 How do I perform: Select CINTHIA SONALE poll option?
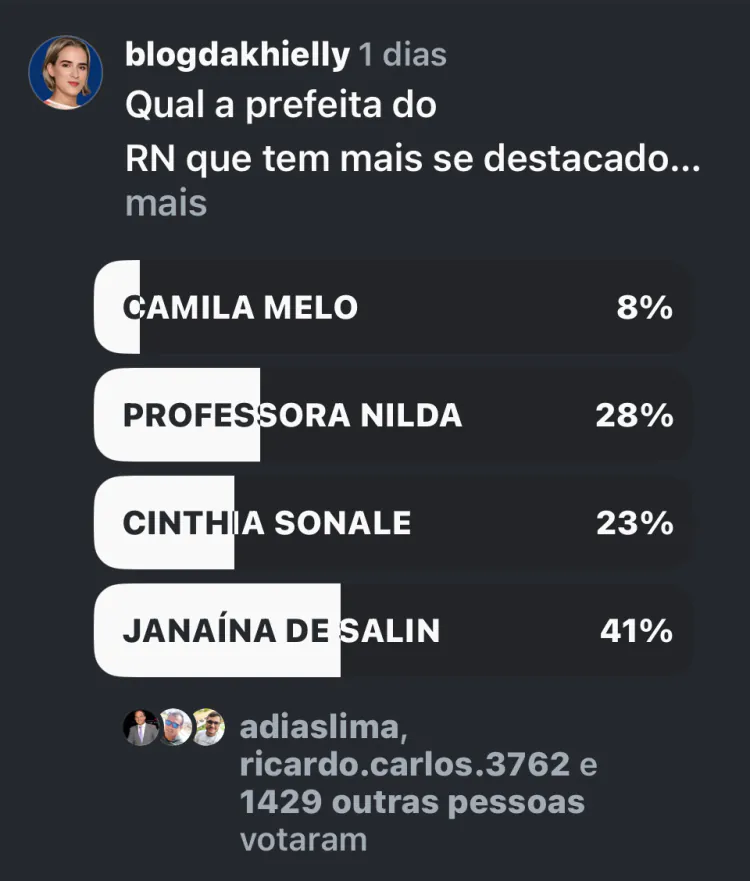coord(394,523)
